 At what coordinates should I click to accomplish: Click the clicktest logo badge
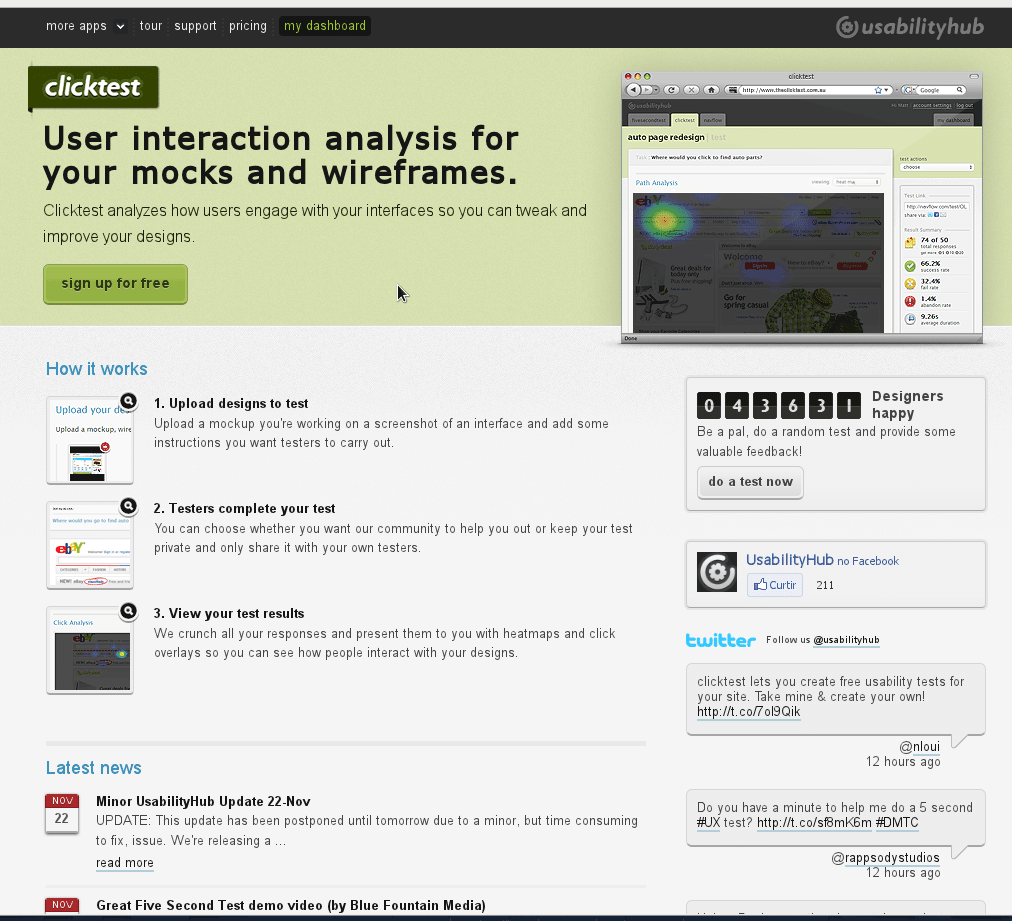tap(94, 87)
